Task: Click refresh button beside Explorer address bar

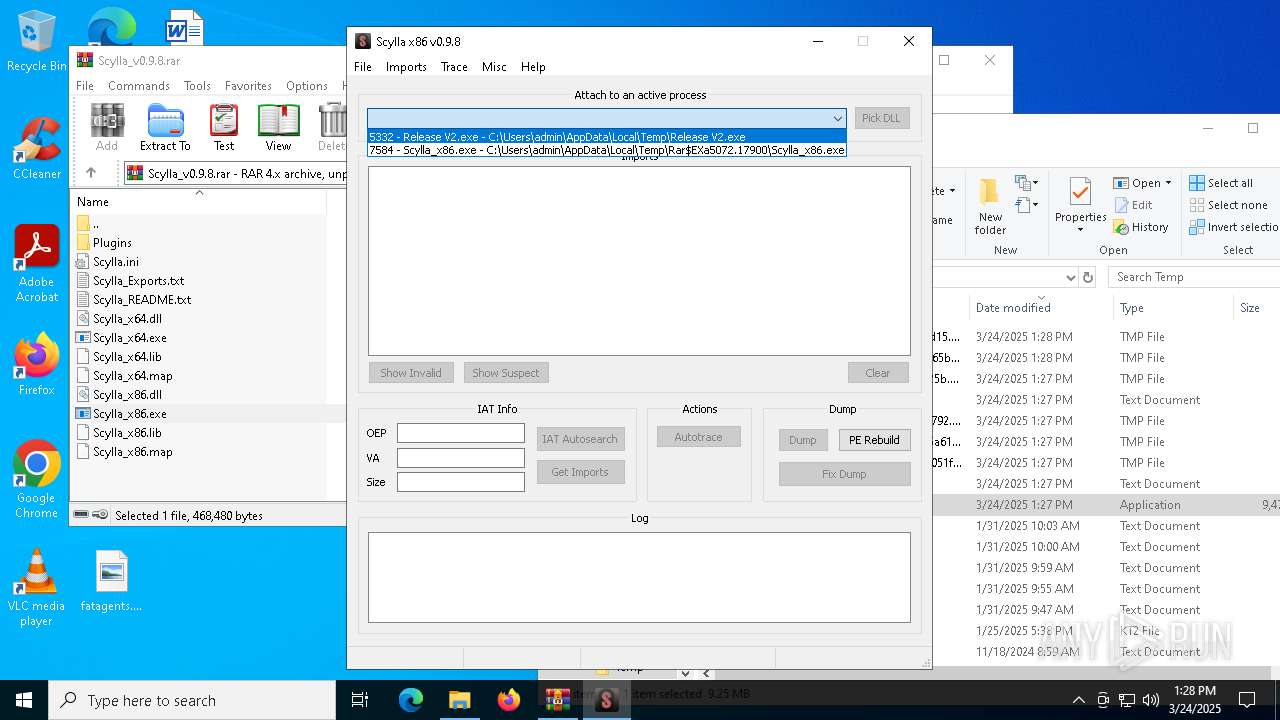Action: [1088, 277]
